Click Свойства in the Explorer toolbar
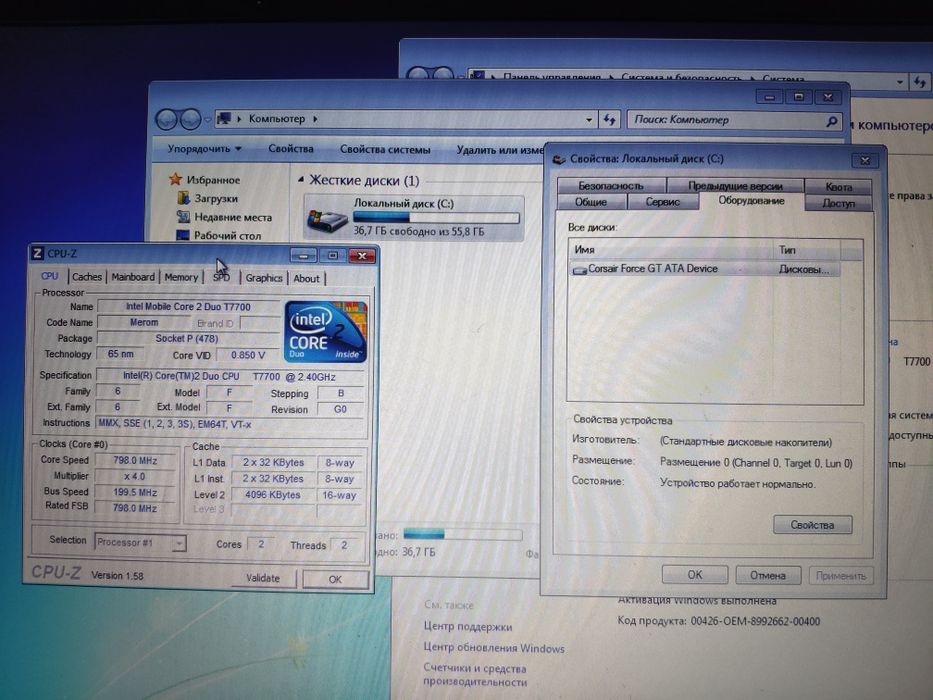 pyautogui.click(x=290, y=149)
